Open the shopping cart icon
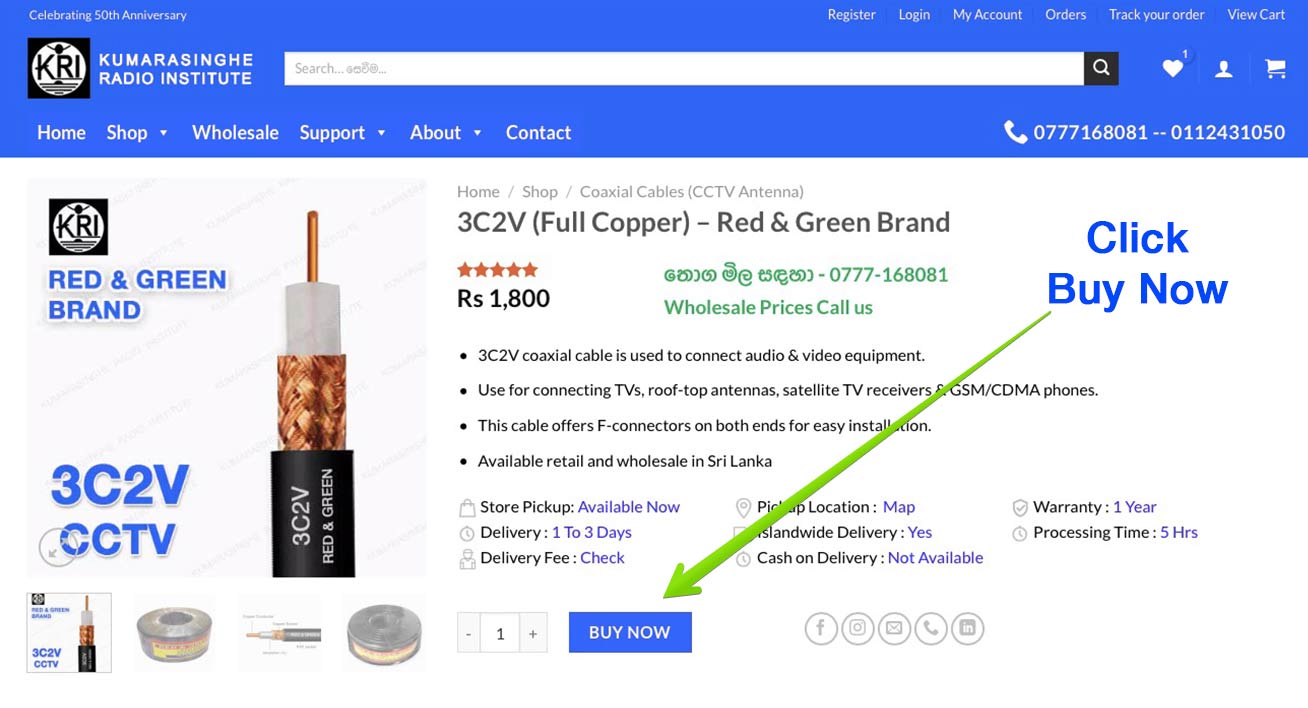1308x708 pixels. pyautogui.click(x=1275, y=68)
